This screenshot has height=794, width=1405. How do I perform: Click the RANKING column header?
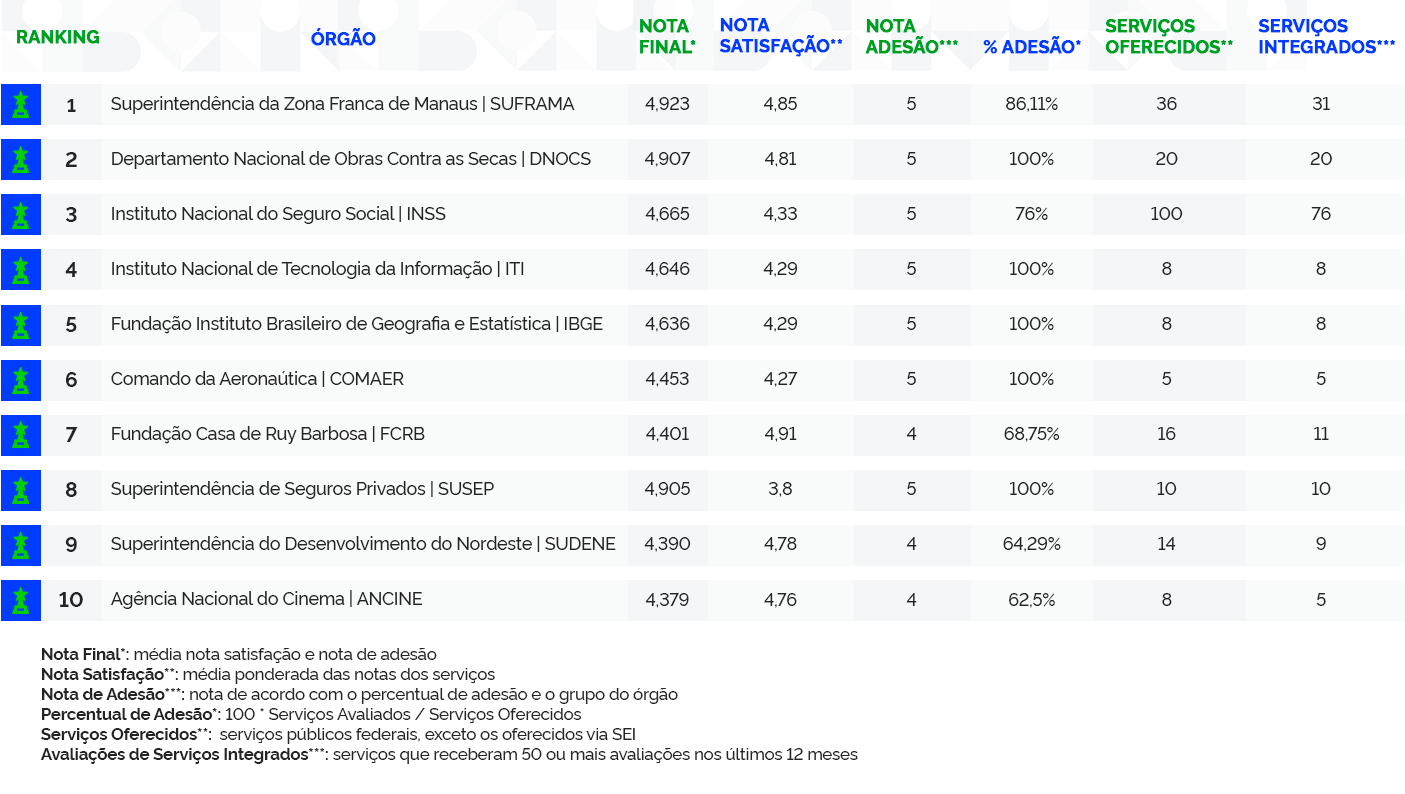tap(57, 37)
